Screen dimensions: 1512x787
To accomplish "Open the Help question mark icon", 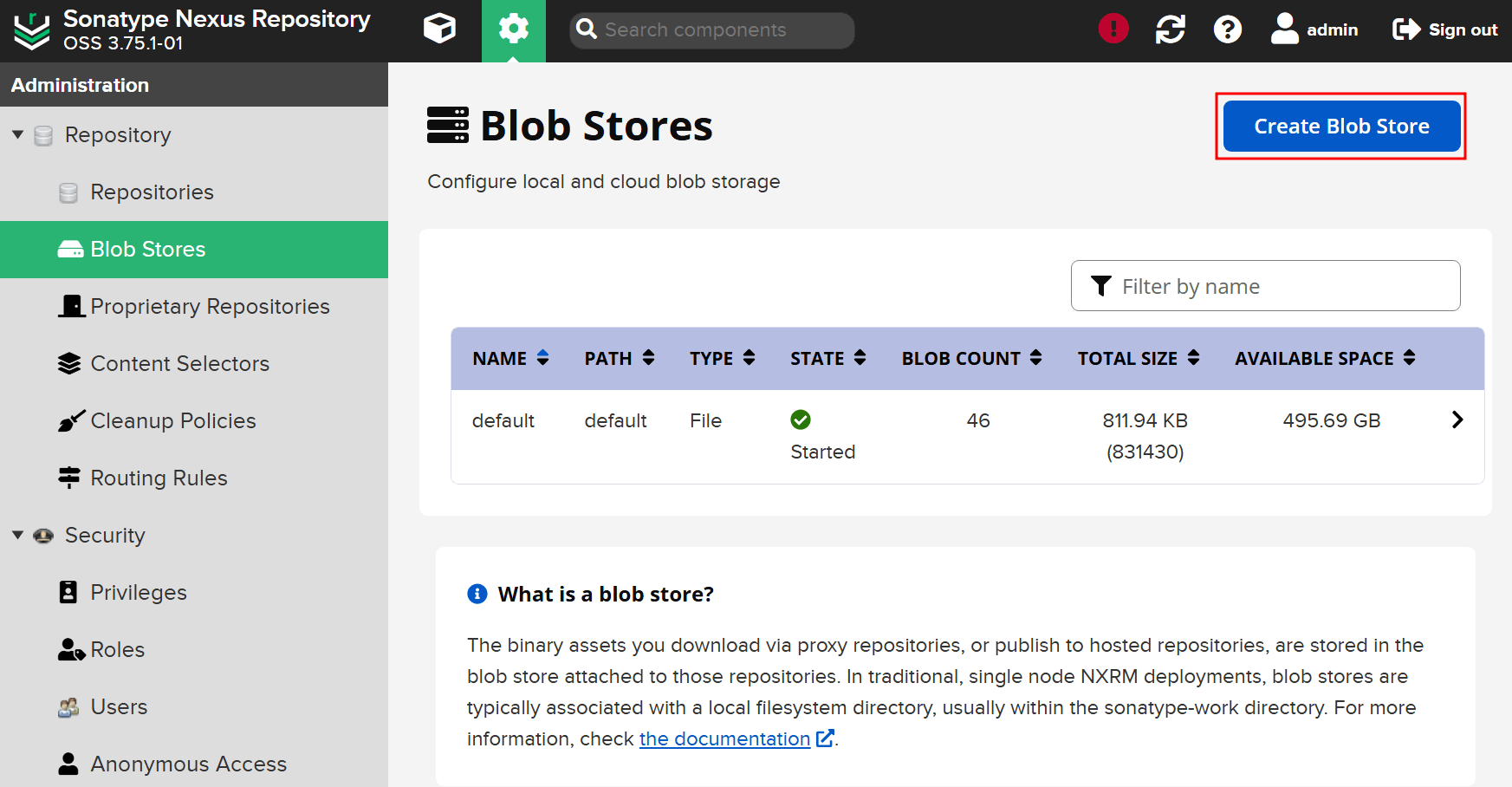I will pos(1227,29).
